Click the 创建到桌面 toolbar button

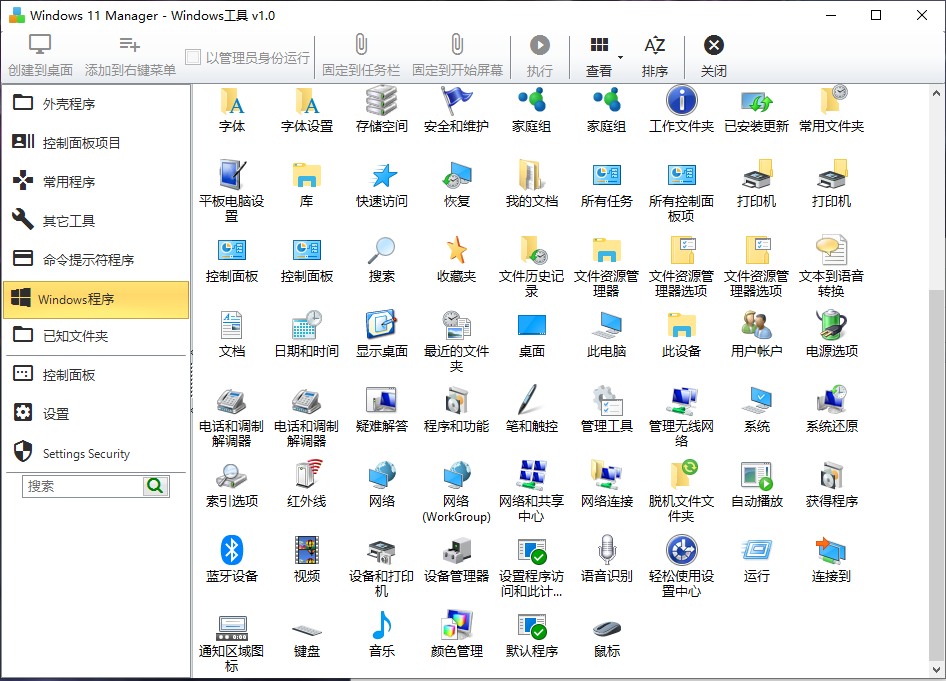click(x=40, y=56)
